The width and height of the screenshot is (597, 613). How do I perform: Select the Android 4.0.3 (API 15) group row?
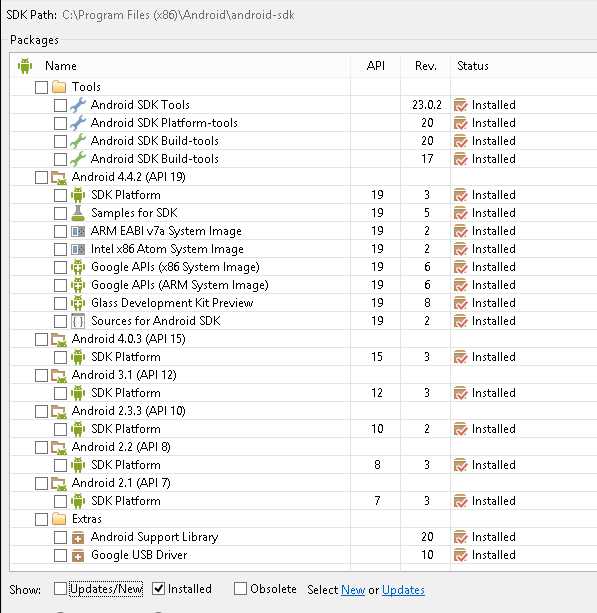180,339
